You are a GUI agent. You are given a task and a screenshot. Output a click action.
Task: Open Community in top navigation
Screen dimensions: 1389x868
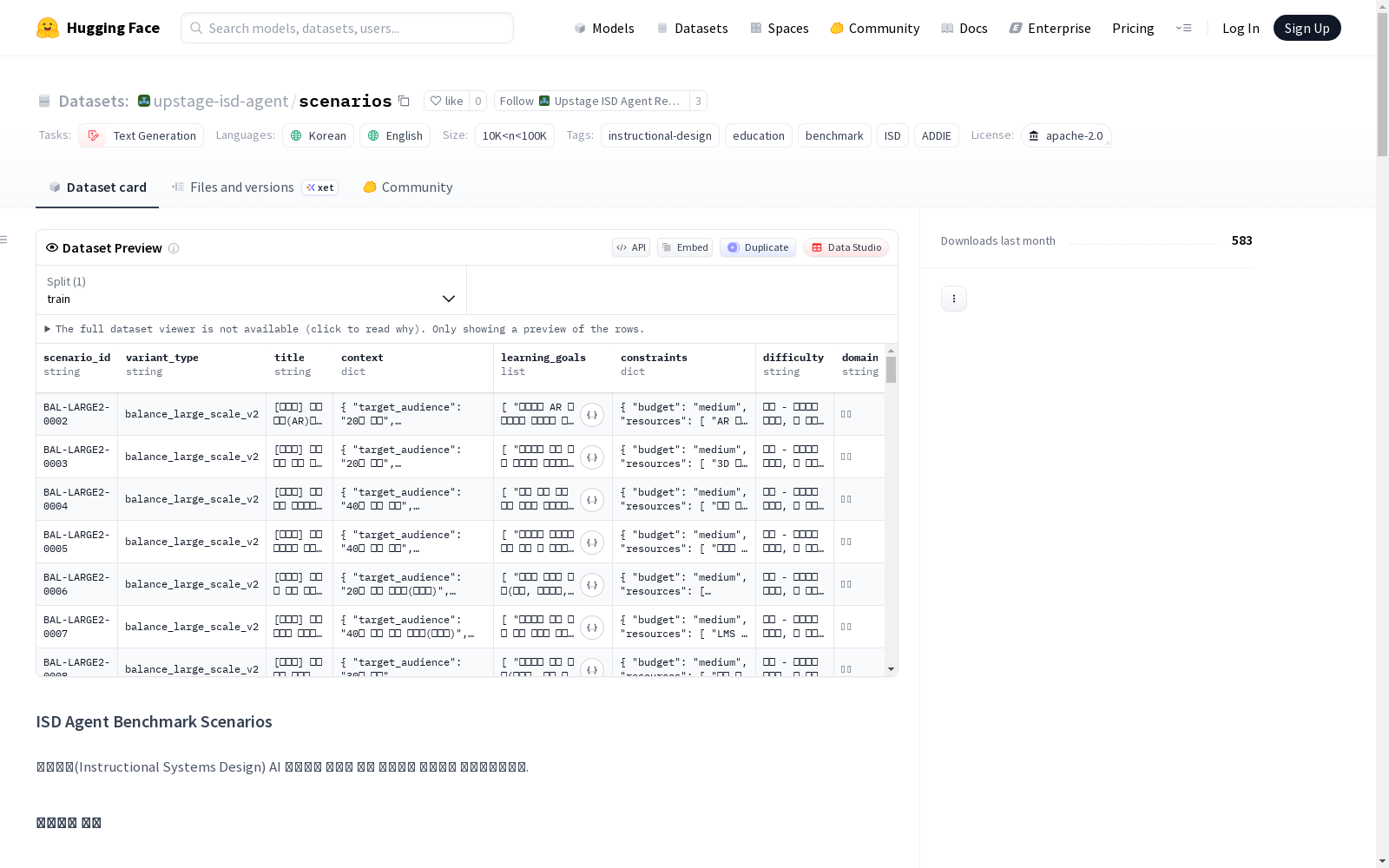pos(875,28)
